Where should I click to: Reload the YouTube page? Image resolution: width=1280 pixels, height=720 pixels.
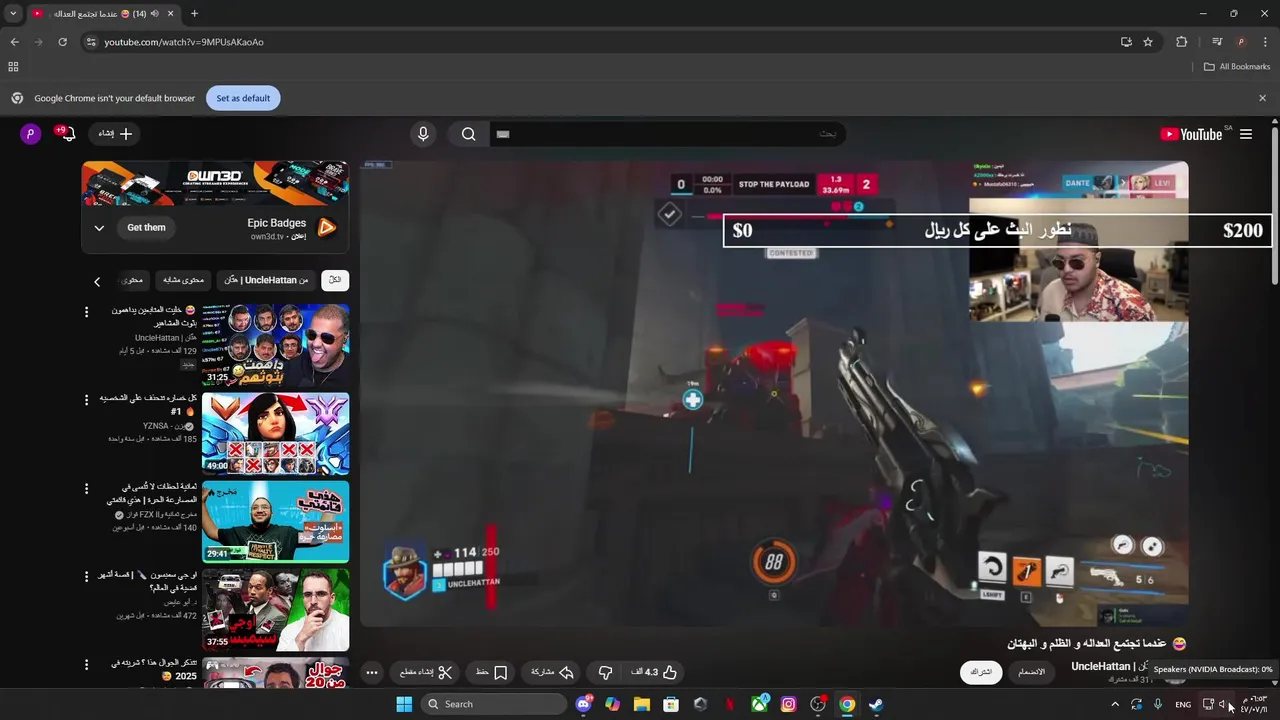point(62,42)
